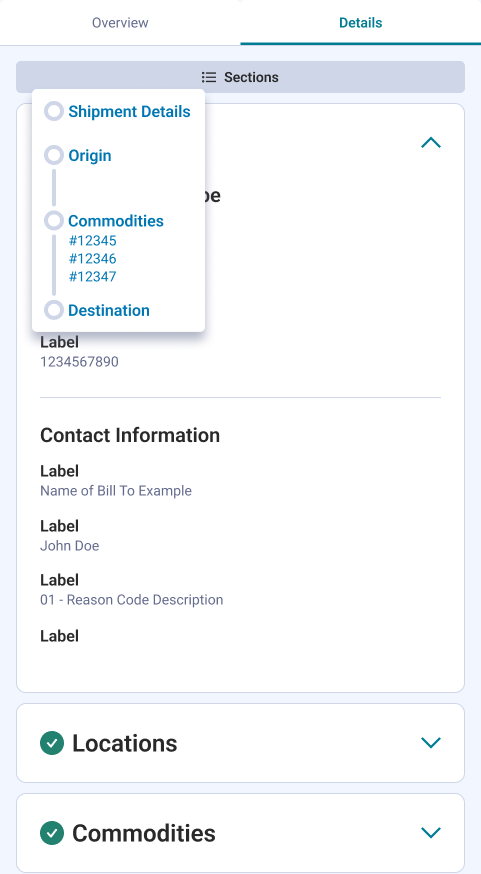Viewport: 481px width, 874px height.
Task: Click the Sections list icon
Action: [x=209, y=77]
